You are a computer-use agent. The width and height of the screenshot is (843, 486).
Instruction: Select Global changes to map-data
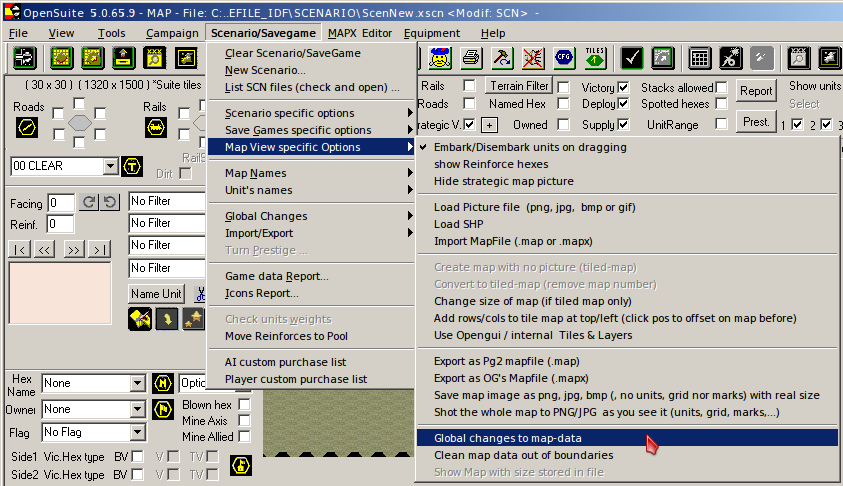pos(627,438)
